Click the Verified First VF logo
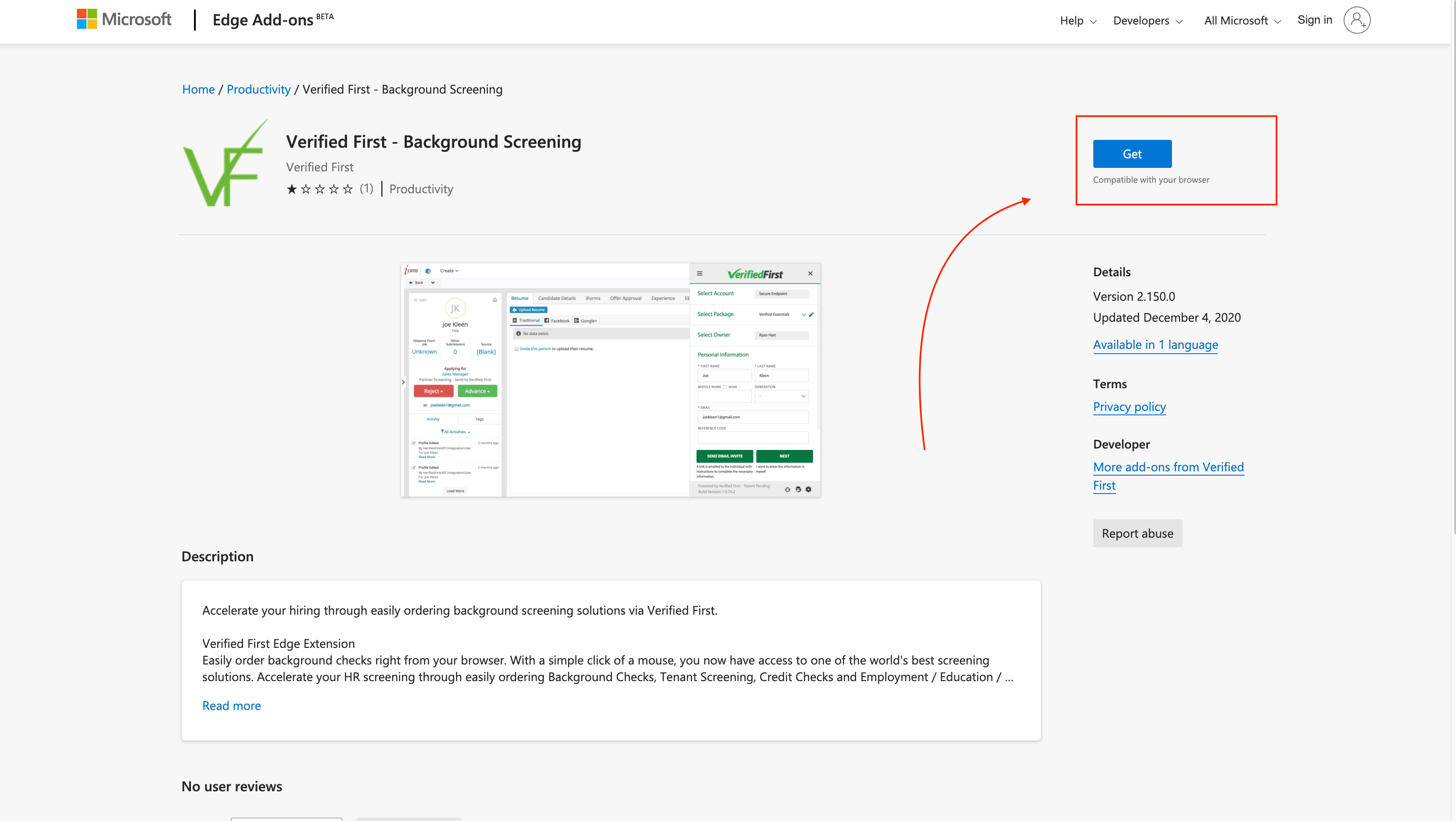Image resolution: width=1456 pixels, height=821 pixels. 225,164
